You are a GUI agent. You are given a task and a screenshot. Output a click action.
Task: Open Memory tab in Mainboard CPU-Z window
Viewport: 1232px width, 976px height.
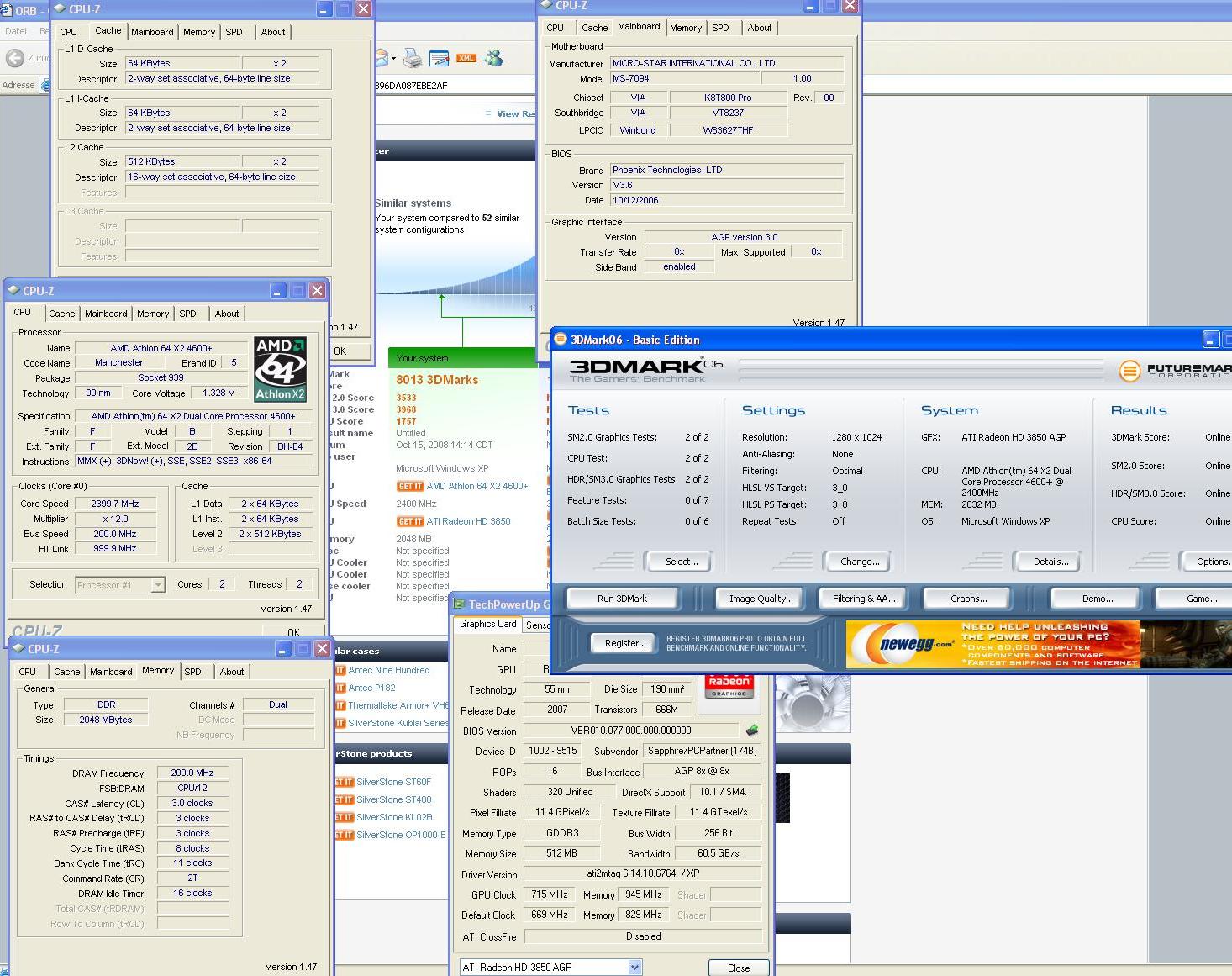(686, 28)
